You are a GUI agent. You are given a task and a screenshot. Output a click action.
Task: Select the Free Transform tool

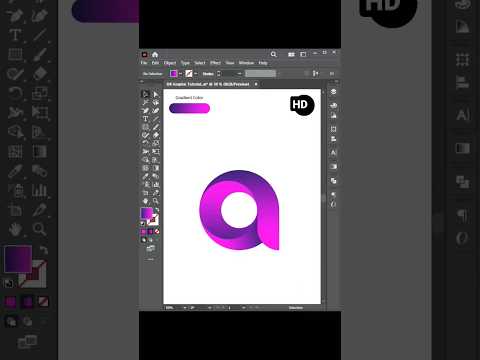[x=156, y=152]
